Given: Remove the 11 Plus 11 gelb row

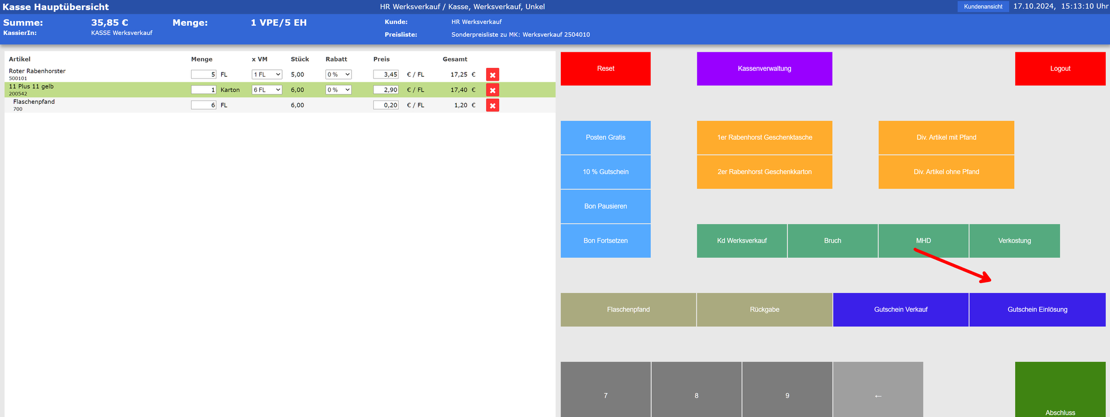Looking at the screenshot, I should (492, 90).
